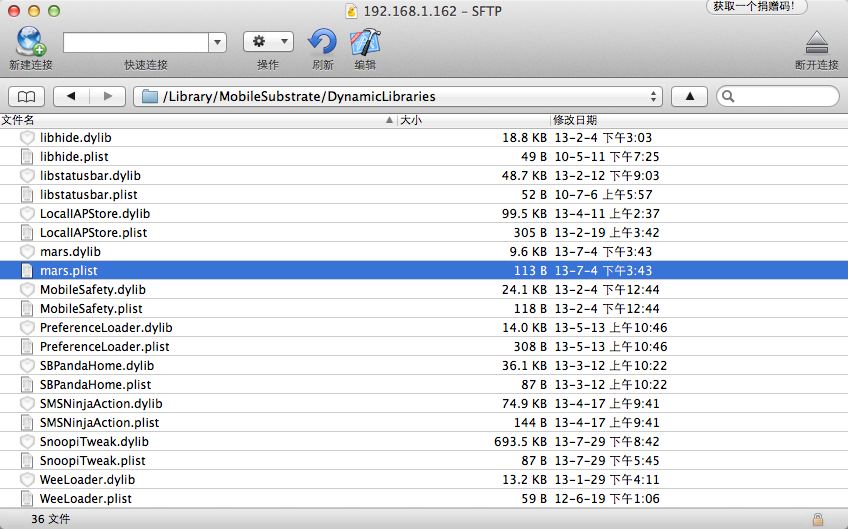The height and width of the screenshot is (529, 848).
Task: Click the get donation key button
Action: coord(757,6)
